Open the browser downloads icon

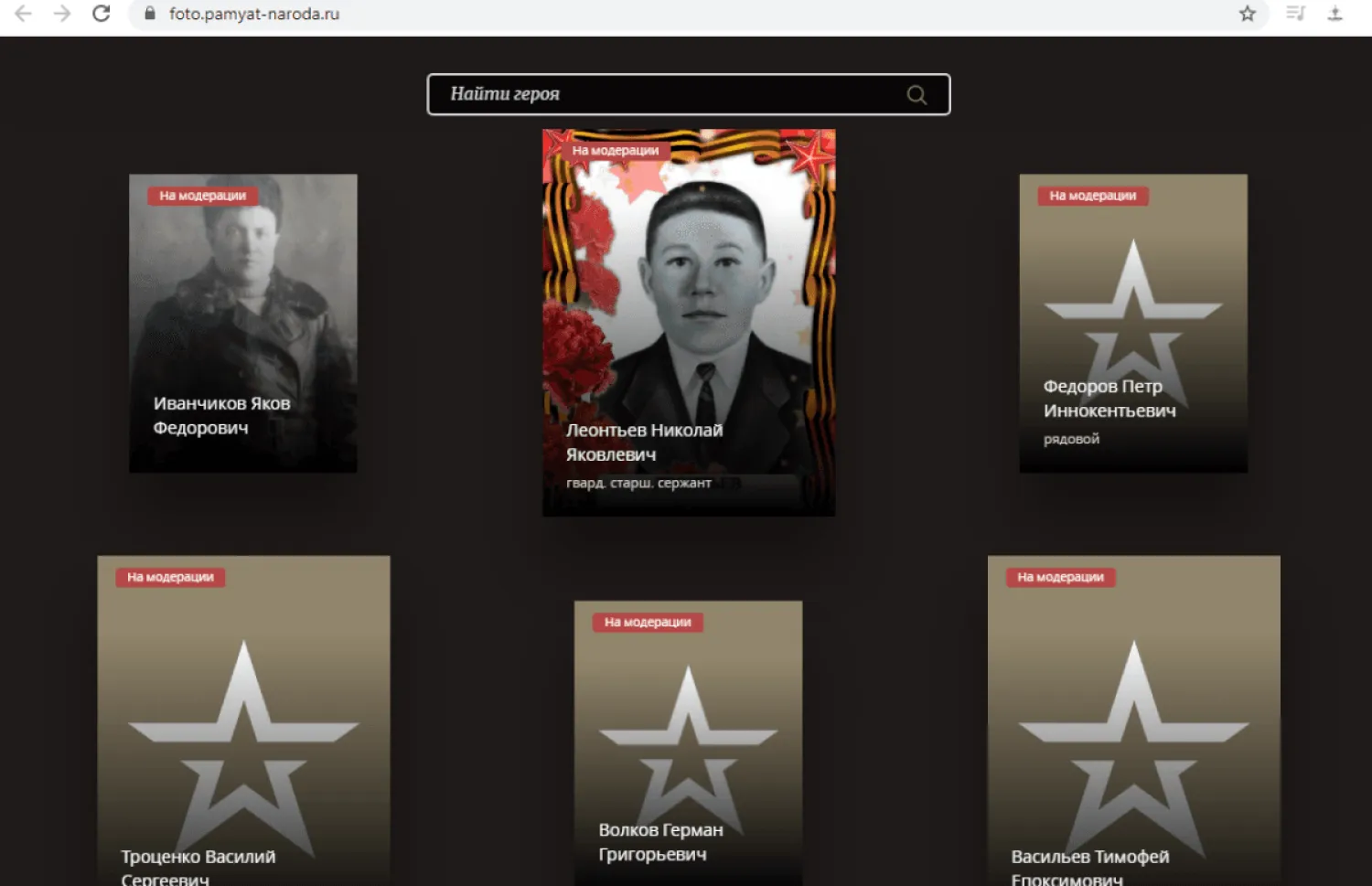click(x=1335, y=14)
